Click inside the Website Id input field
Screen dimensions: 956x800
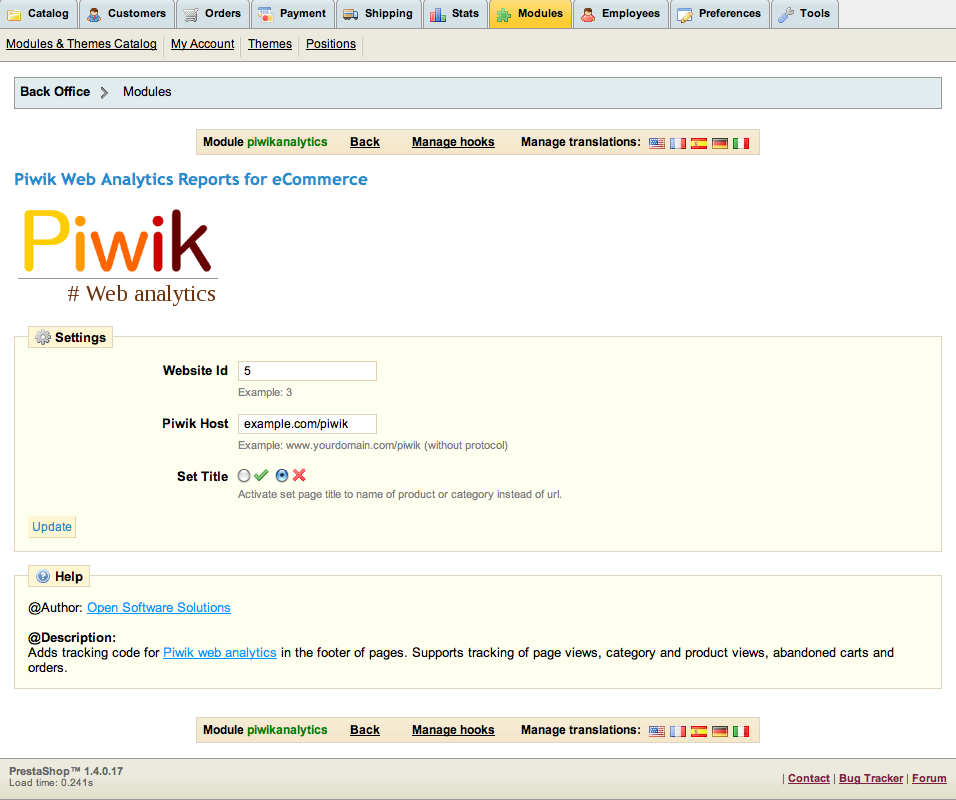[306, 371]
